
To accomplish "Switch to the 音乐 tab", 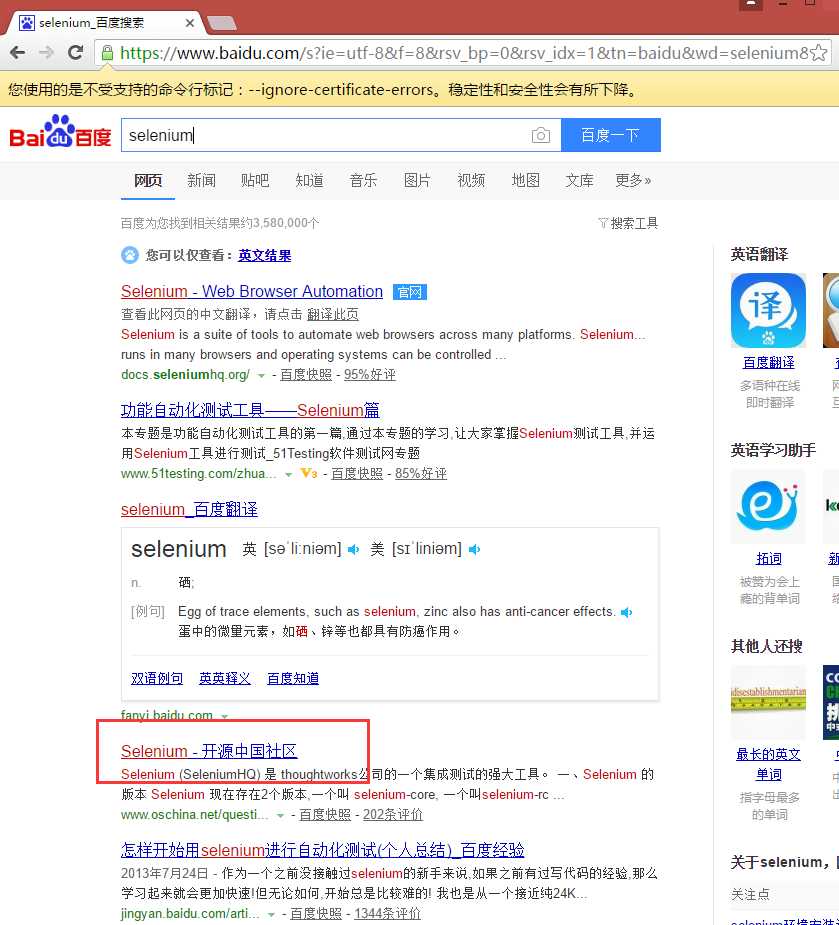I will [363, 180].
